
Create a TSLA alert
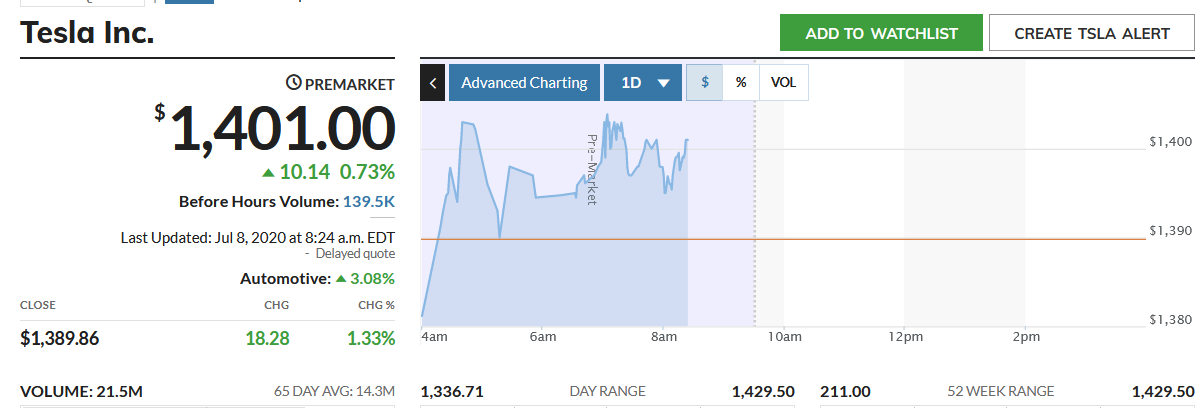click(x=1091, y=33)
